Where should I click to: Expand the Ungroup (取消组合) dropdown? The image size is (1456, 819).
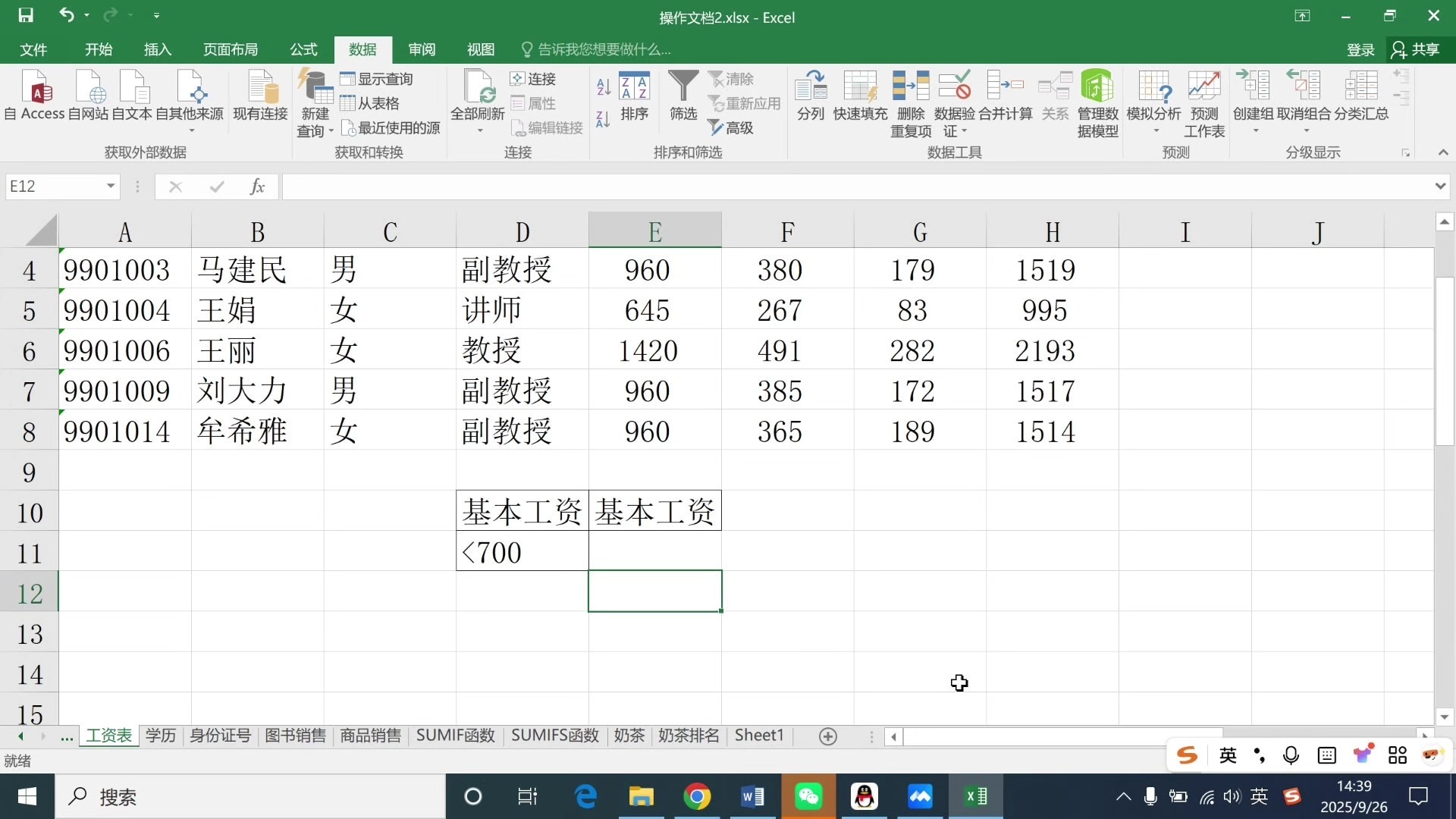click(x=1306, y=131)
